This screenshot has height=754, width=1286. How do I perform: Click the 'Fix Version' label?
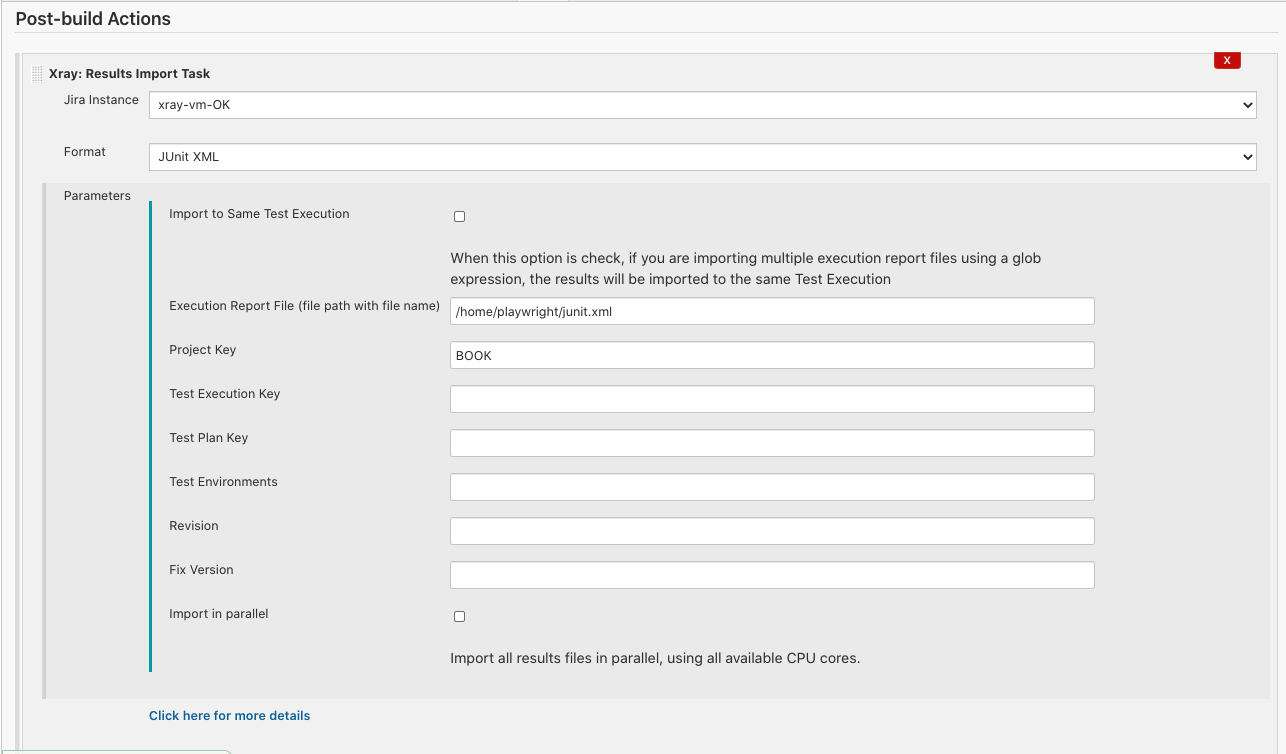[x=201, y=570]
